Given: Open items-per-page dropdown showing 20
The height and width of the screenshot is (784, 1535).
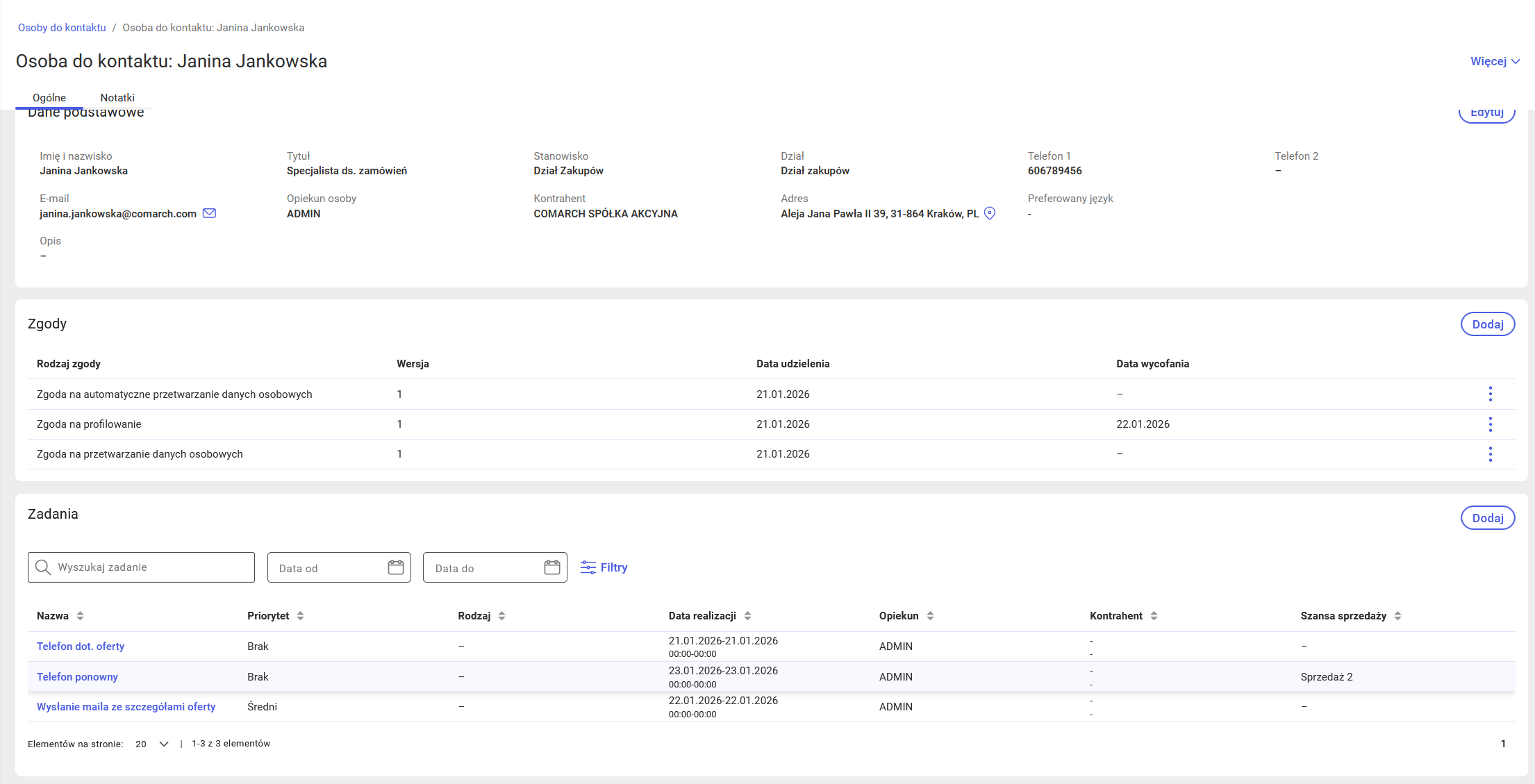Looking at the screenshot, I should coord(152,744).
